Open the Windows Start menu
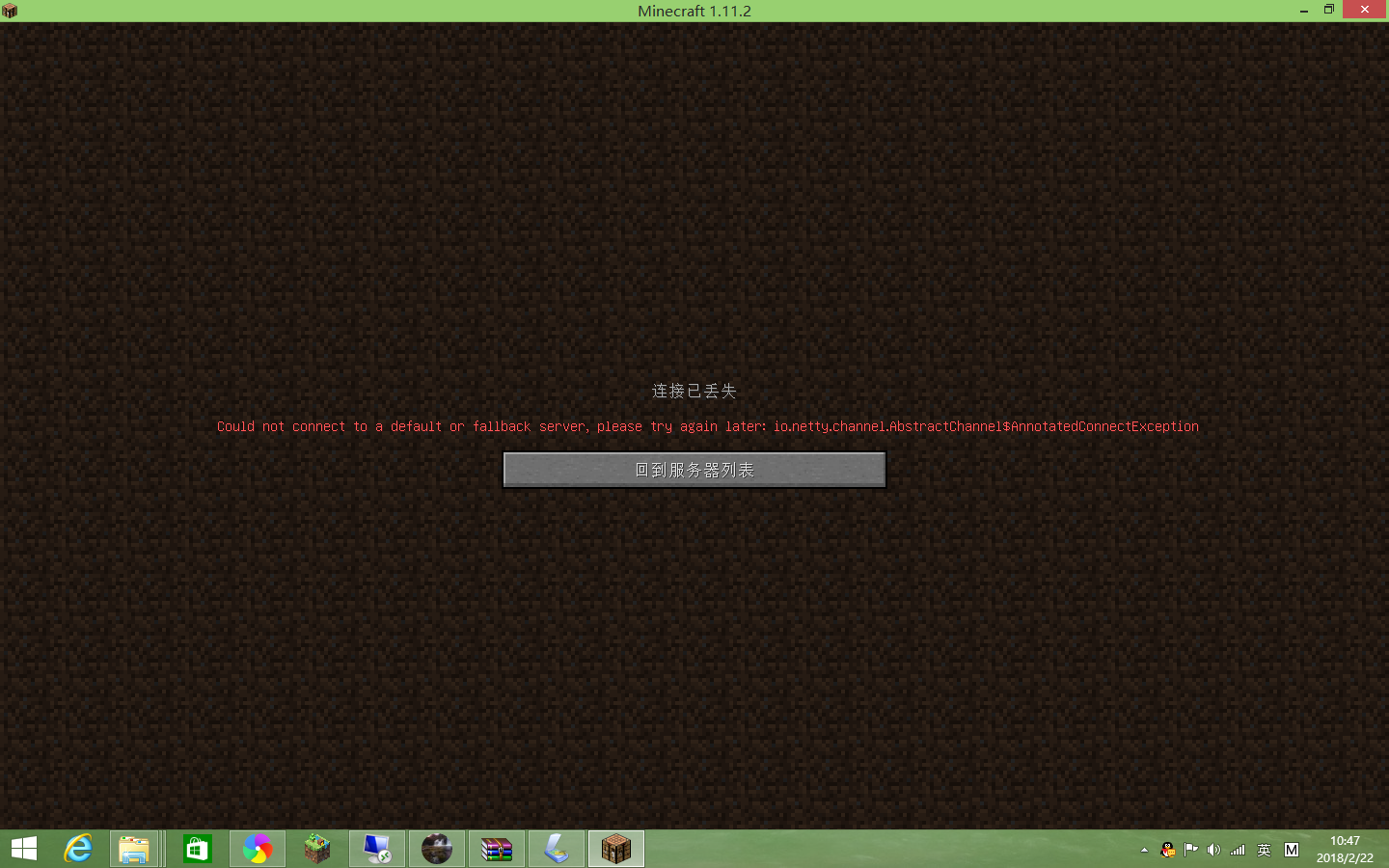Screen dimensions: 1389x868 pos(24,849)
